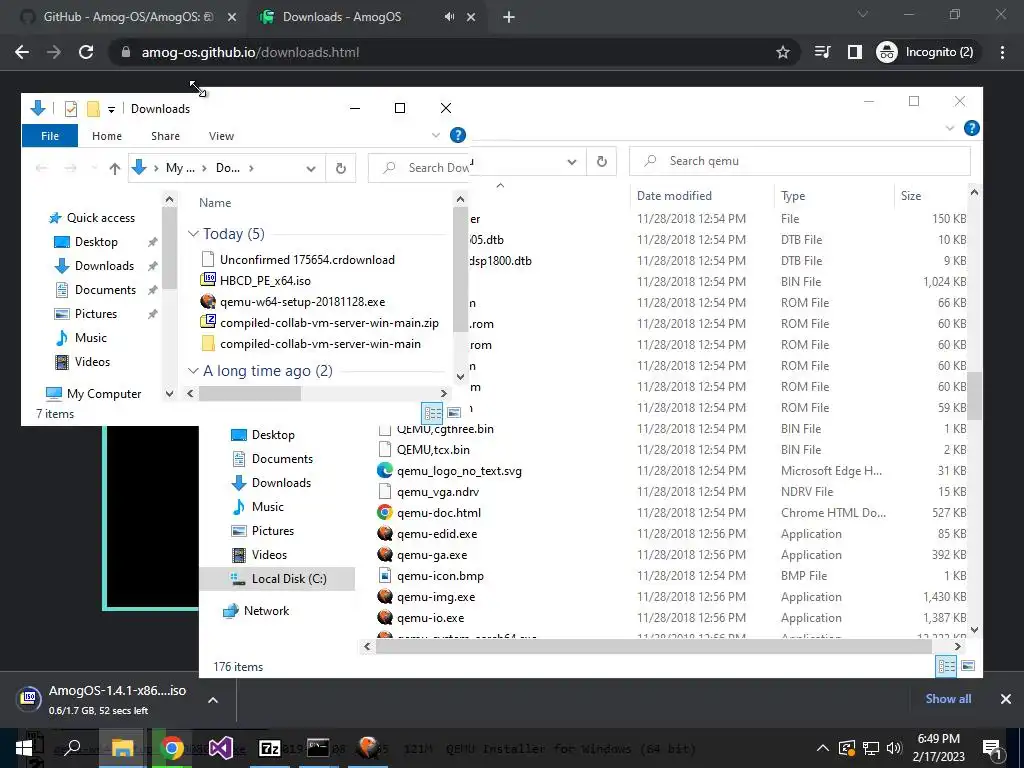Open 7-Zip from the taskbar
This screenshot has width=1024, height=768.
pos(270,748)
